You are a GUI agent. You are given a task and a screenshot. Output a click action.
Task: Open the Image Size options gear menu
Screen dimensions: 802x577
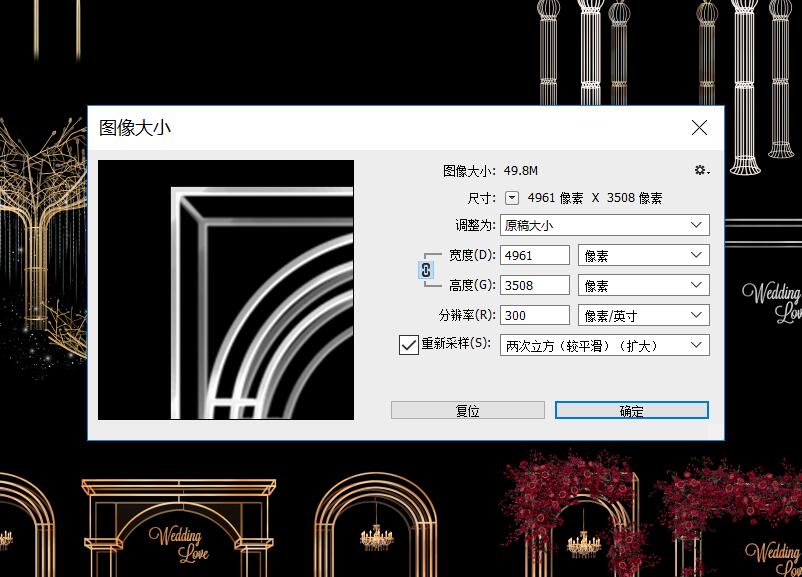[700, 170]
